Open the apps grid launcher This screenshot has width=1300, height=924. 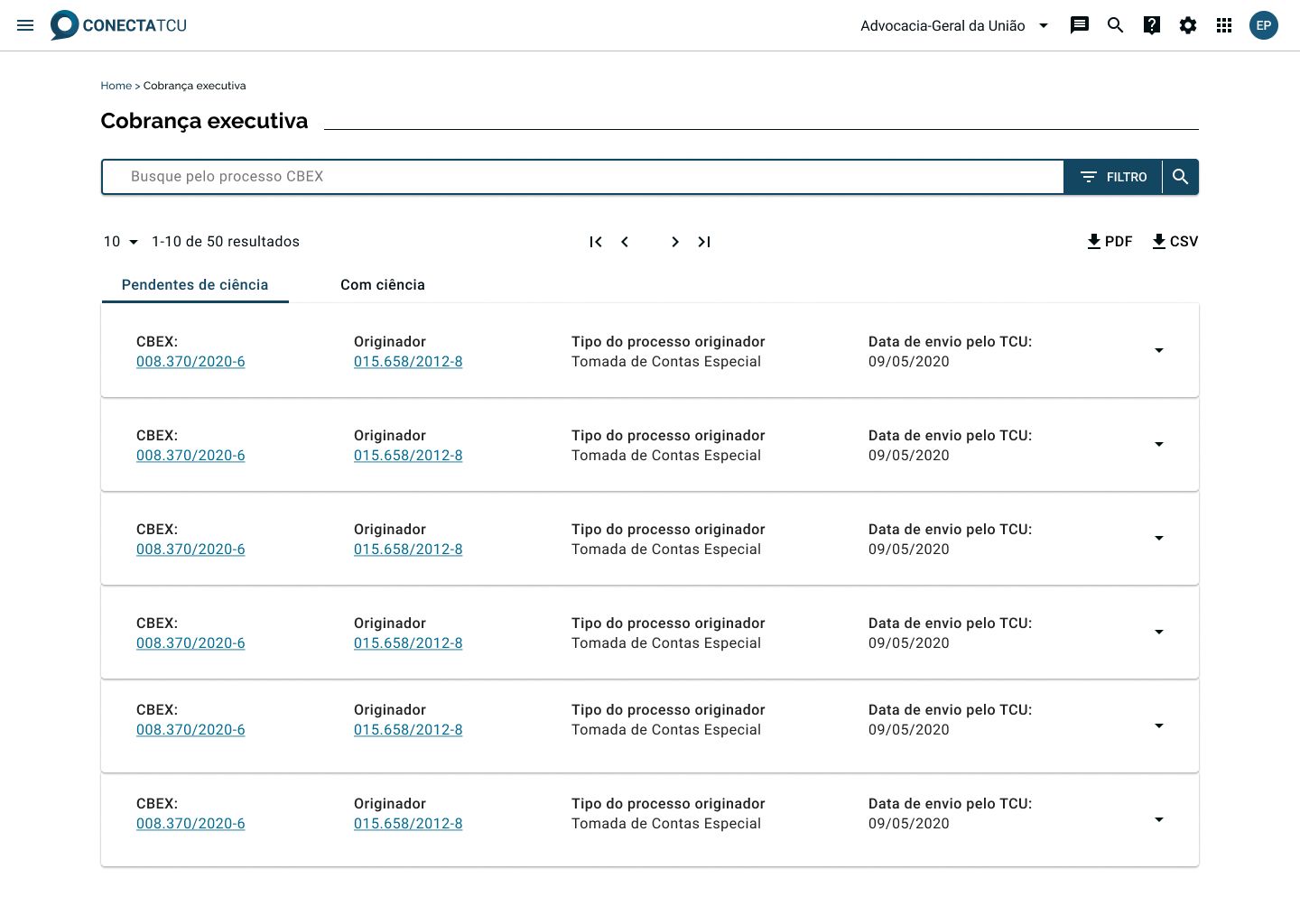pyautogui.click(x=1224, y=25)
